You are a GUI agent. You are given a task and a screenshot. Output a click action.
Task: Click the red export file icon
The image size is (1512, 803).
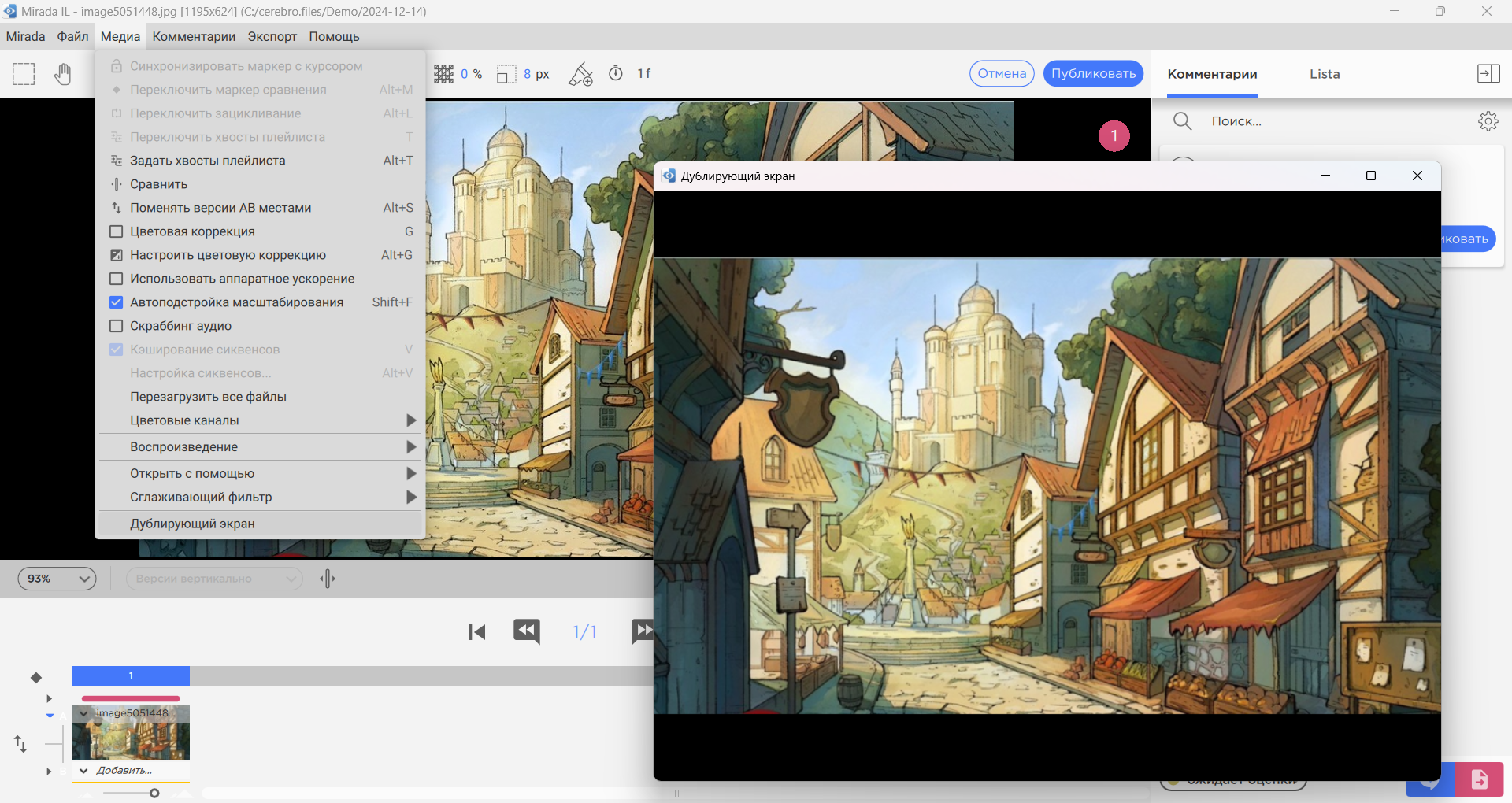[x=1479, y=779]
